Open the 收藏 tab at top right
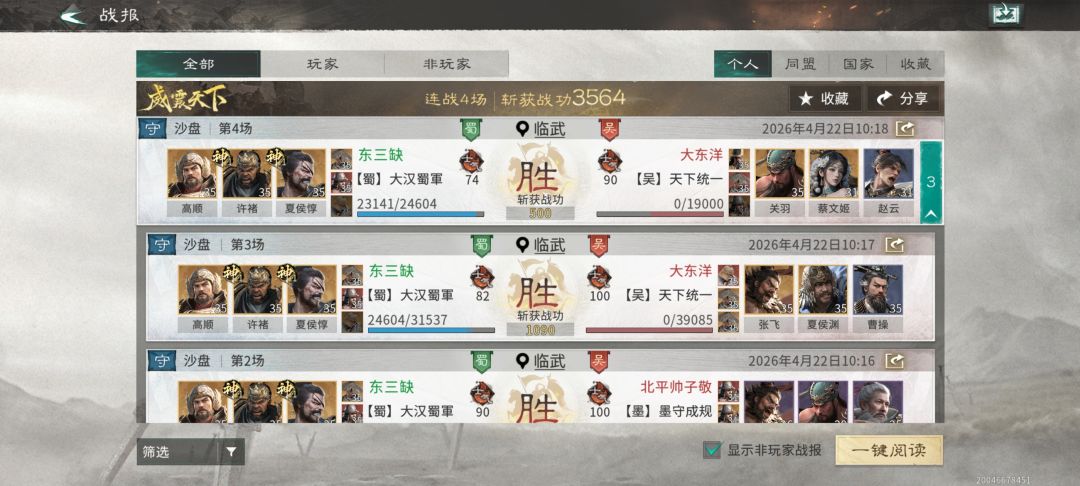Screen dimensions: 1080x486 [x=915, y=64]
